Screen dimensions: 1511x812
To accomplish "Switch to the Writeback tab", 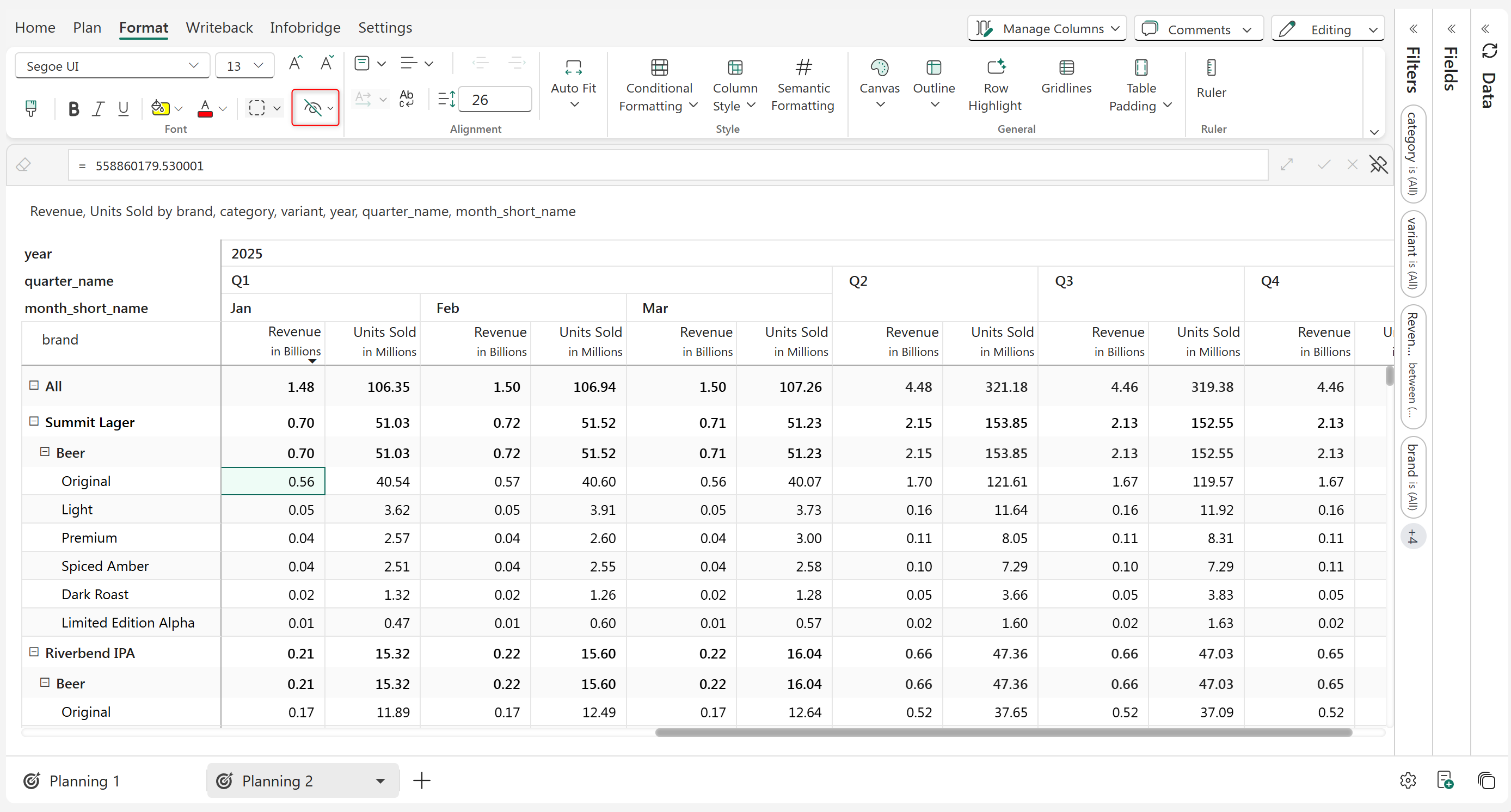I will pyautogui.click(x=219, y=28).
